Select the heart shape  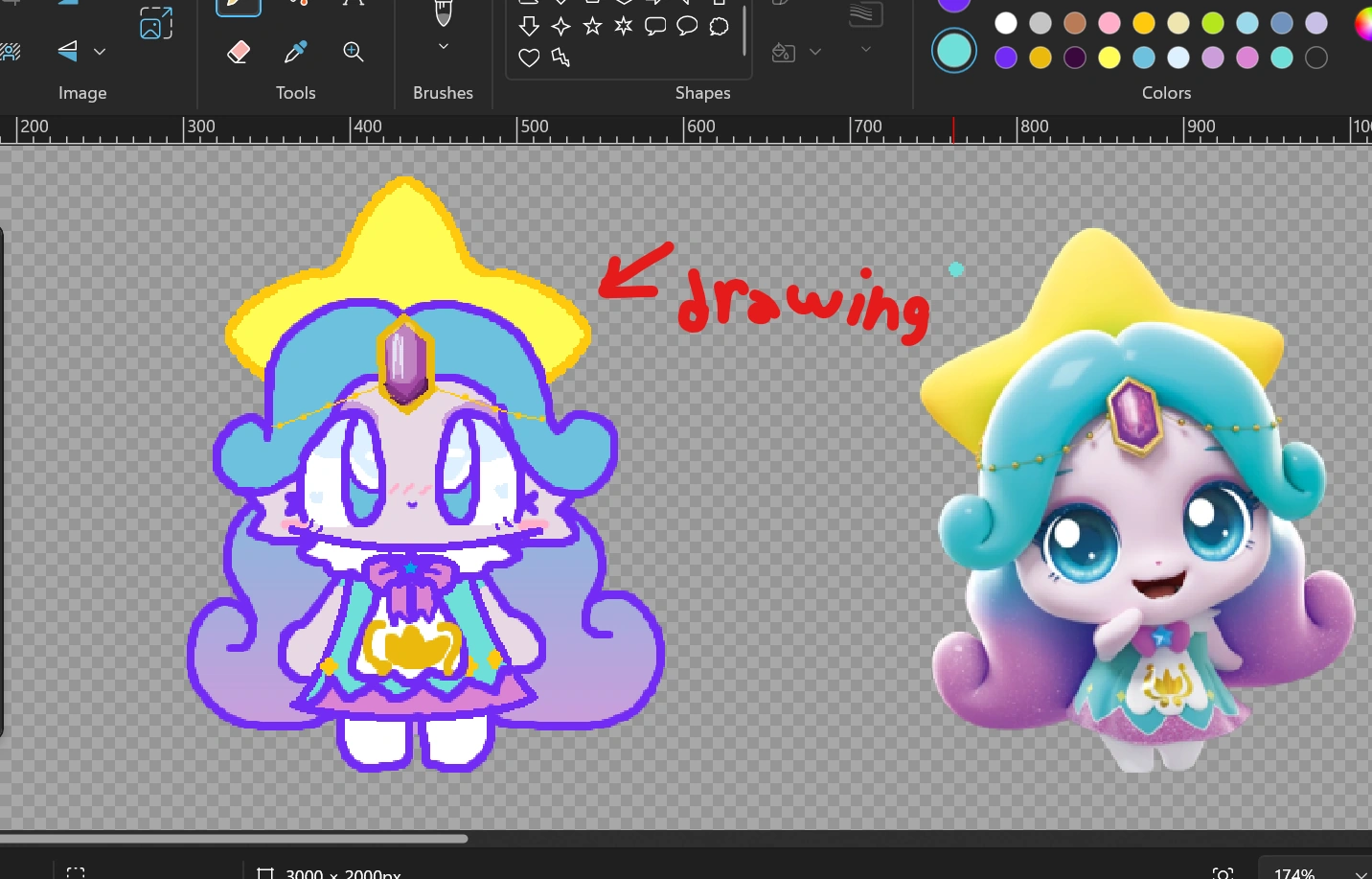click(529, 58)
